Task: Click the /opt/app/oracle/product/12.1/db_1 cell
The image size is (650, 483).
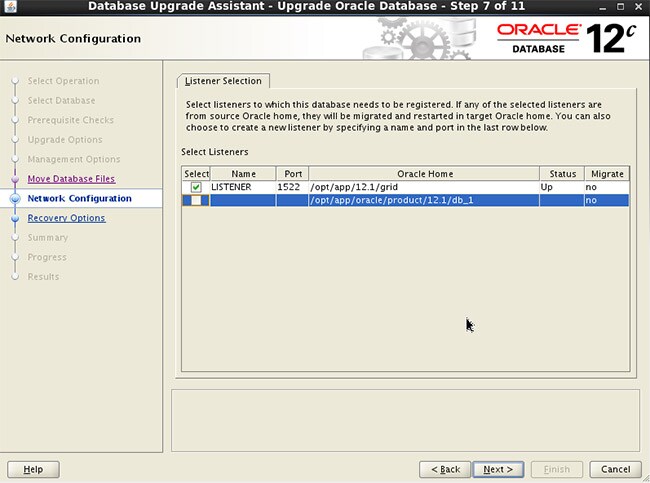Action: pyautogui.click(x=424, y=201)
